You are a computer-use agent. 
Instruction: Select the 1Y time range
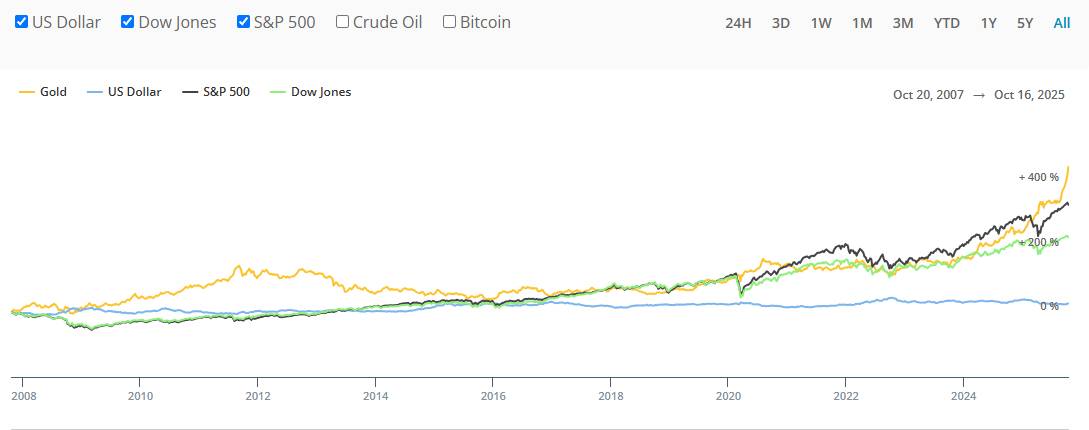click(988, 23)
